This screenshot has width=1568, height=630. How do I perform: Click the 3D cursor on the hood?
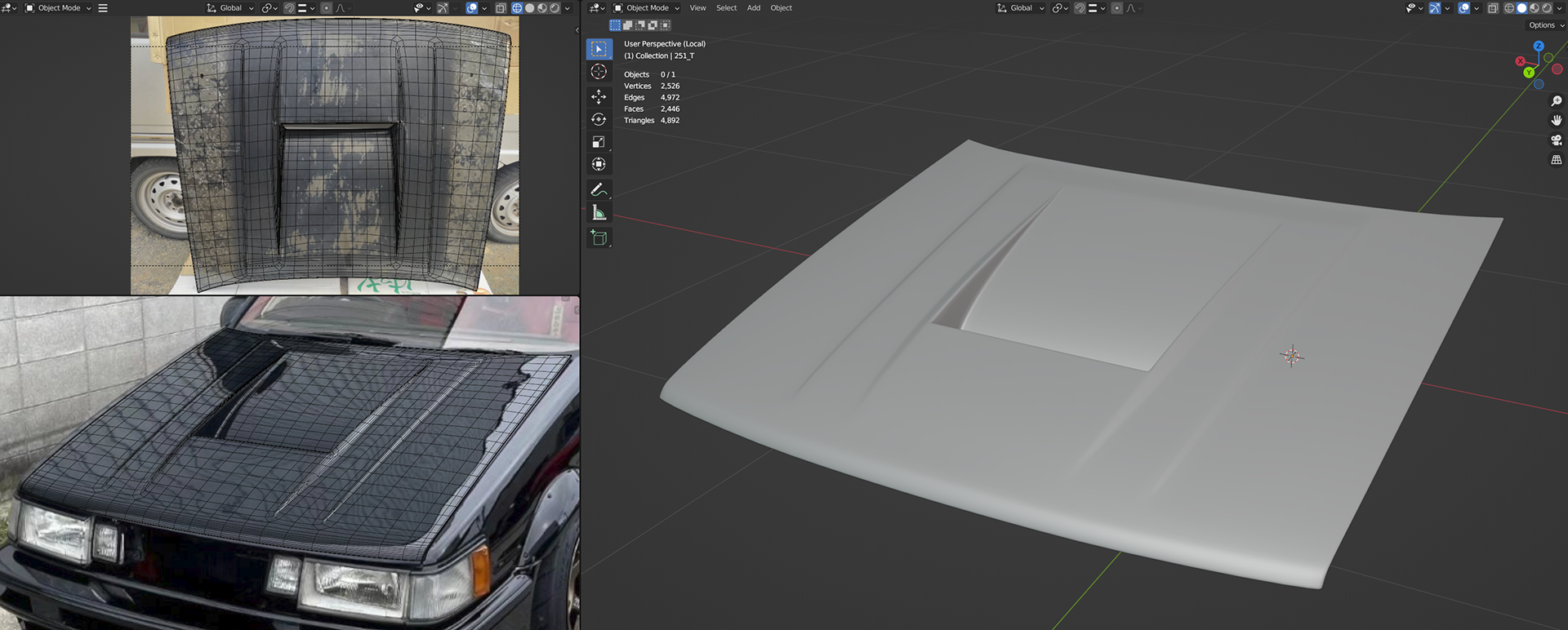tap(1292, 357)
